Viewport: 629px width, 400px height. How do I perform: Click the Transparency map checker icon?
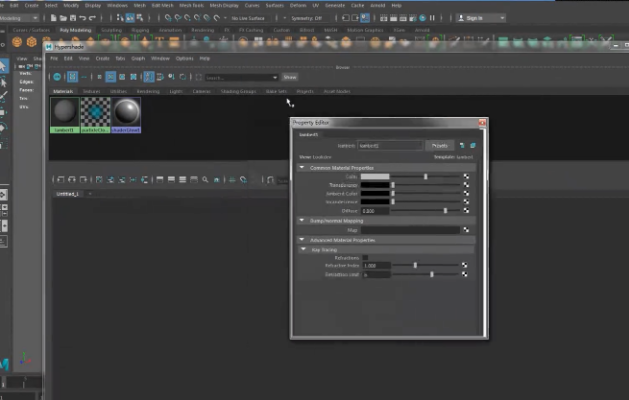click(x=466, y=185)
